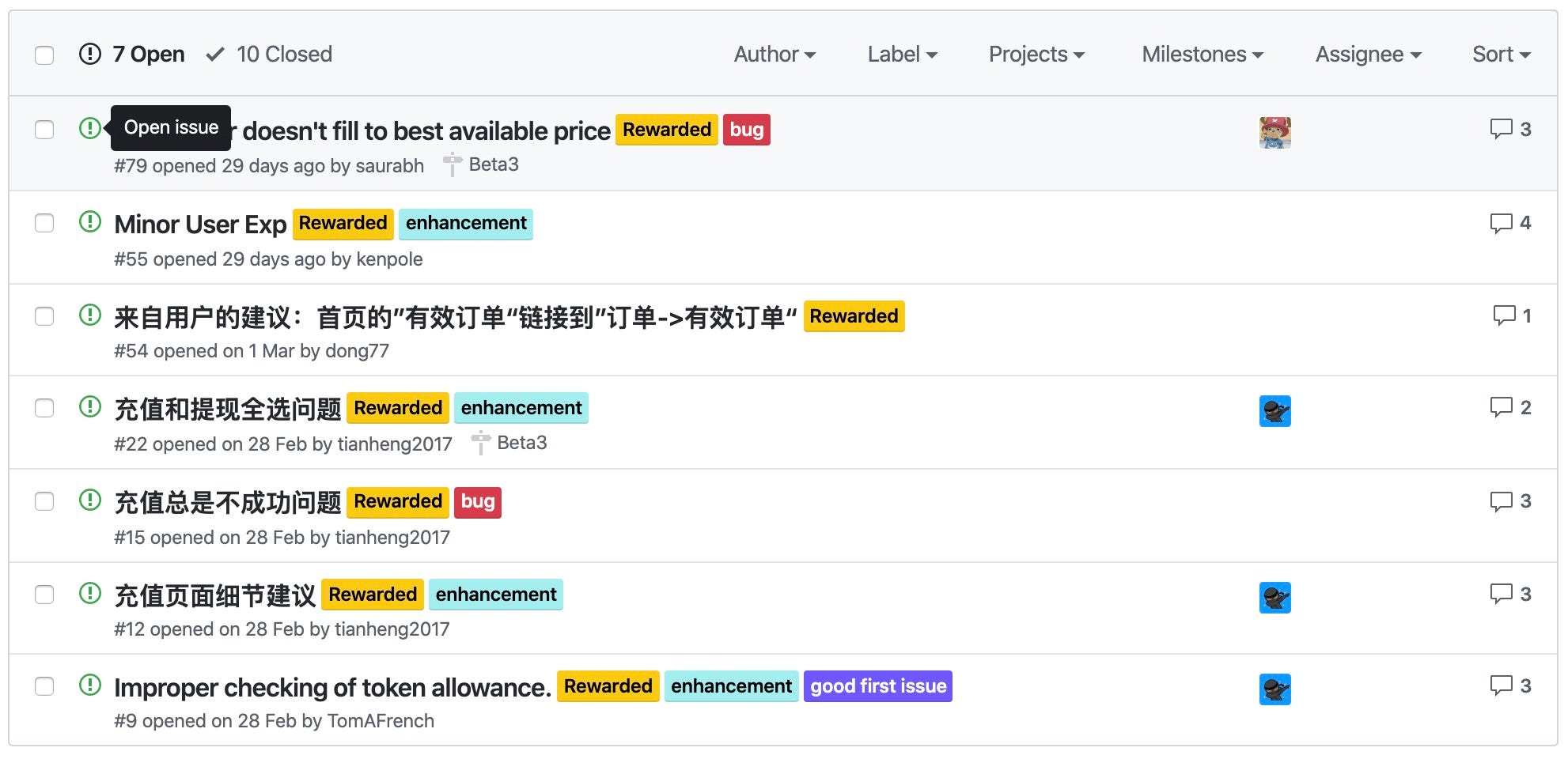Screen dimensions: 1568x759
Task: Click Beta3 milestone icon on issue #22
Action: 481,443
